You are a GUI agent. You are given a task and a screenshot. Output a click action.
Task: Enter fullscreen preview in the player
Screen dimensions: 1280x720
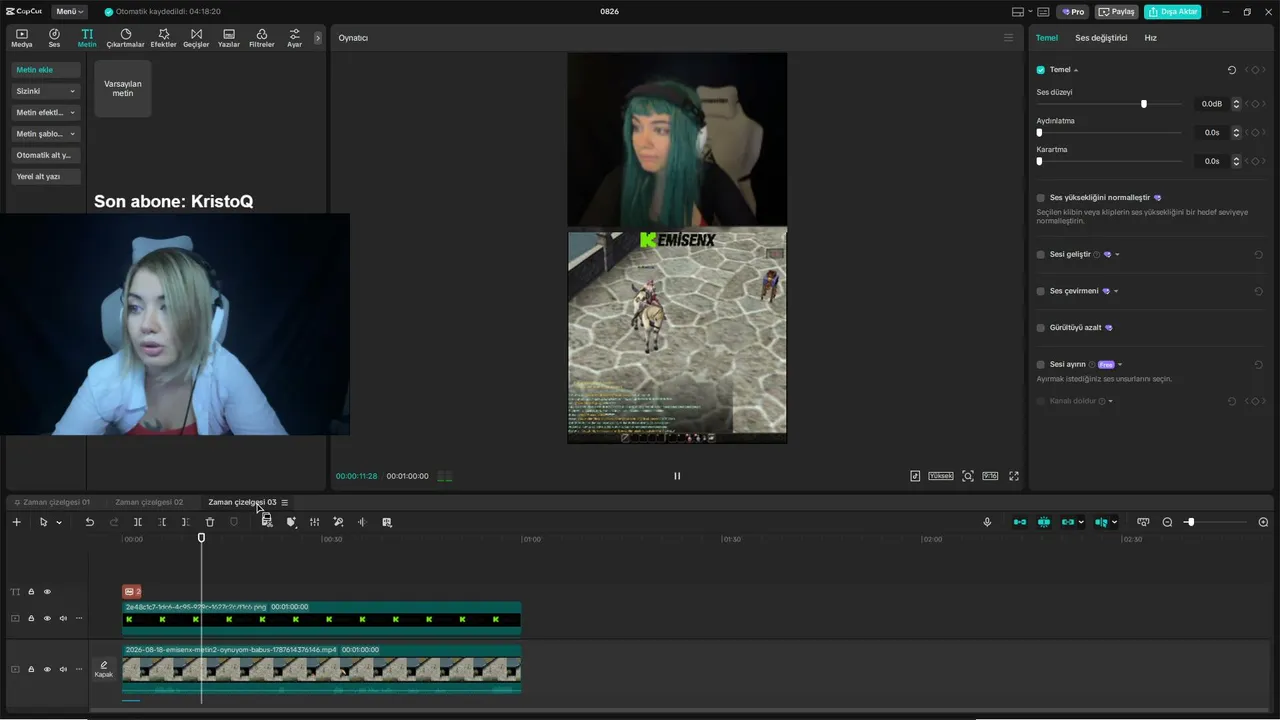1013,476
